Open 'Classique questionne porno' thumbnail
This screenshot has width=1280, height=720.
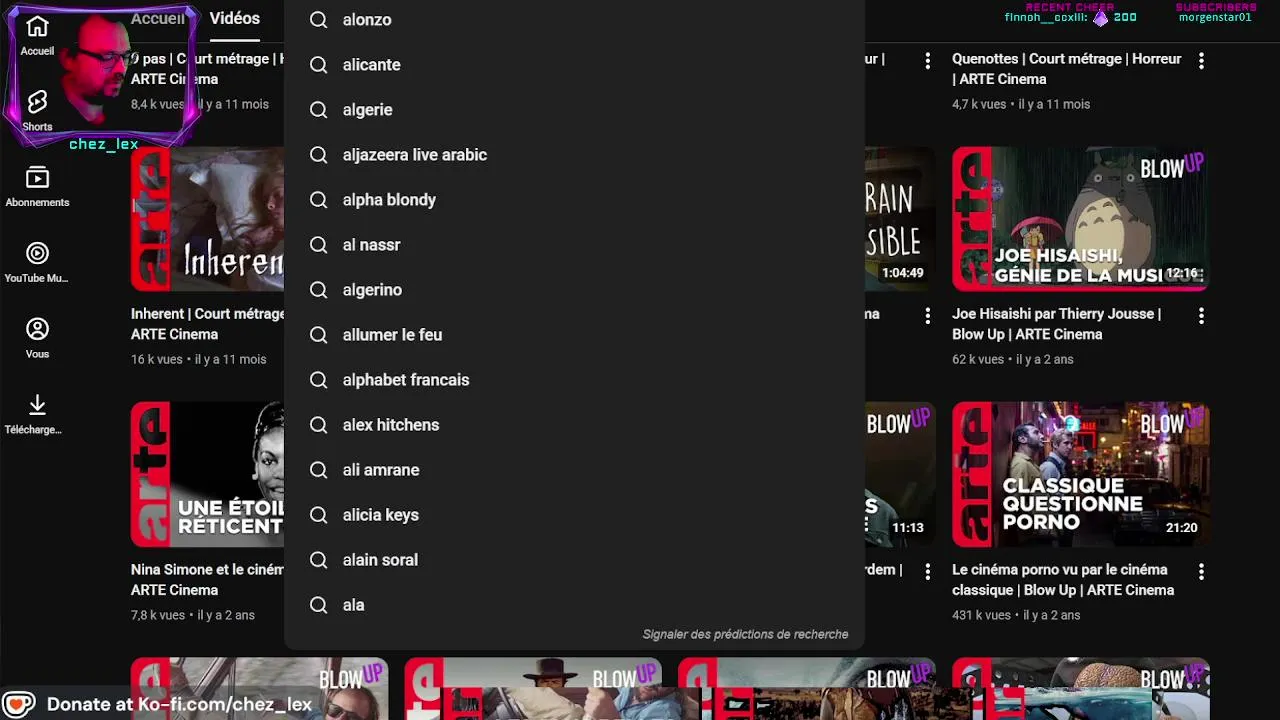pos(1080,475)
